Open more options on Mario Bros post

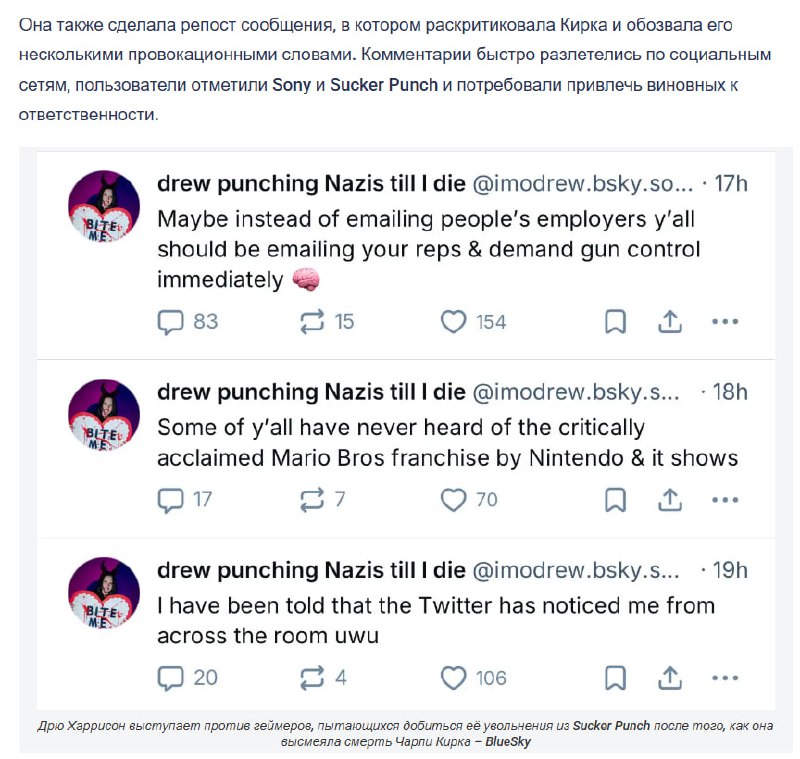pyautogui.click(x=724, y=499)
